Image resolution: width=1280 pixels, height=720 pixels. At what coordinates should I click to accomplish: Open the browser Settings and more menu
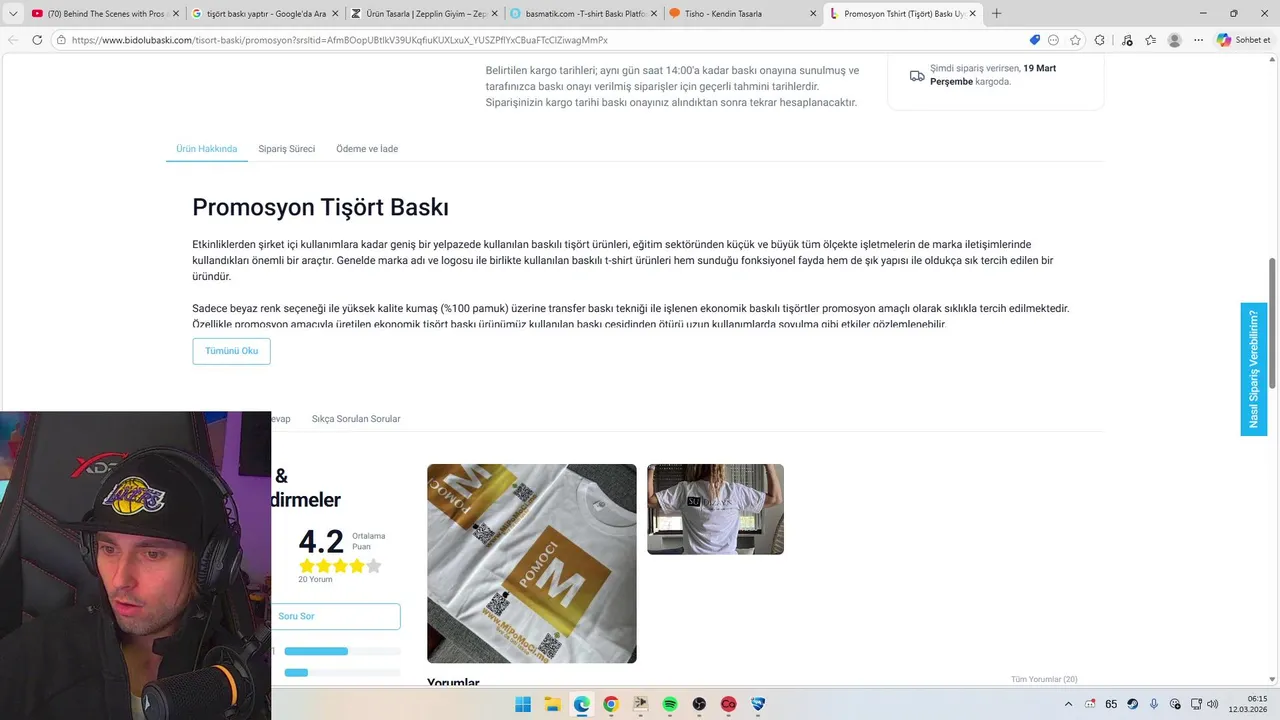click(1199, 40)
